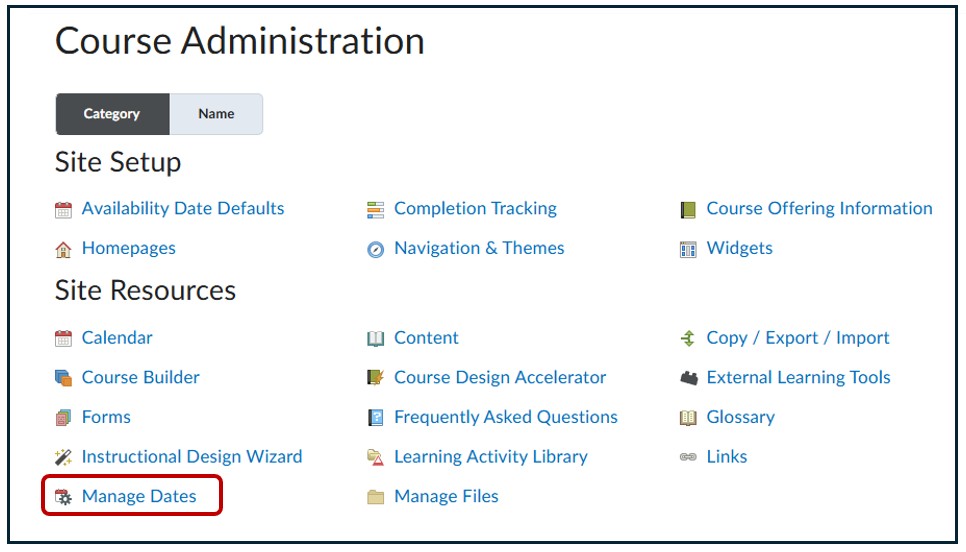This screenshot has width=966, height=552.
Task: Click the Homepages house icon
Action: [x=64, y=249]
